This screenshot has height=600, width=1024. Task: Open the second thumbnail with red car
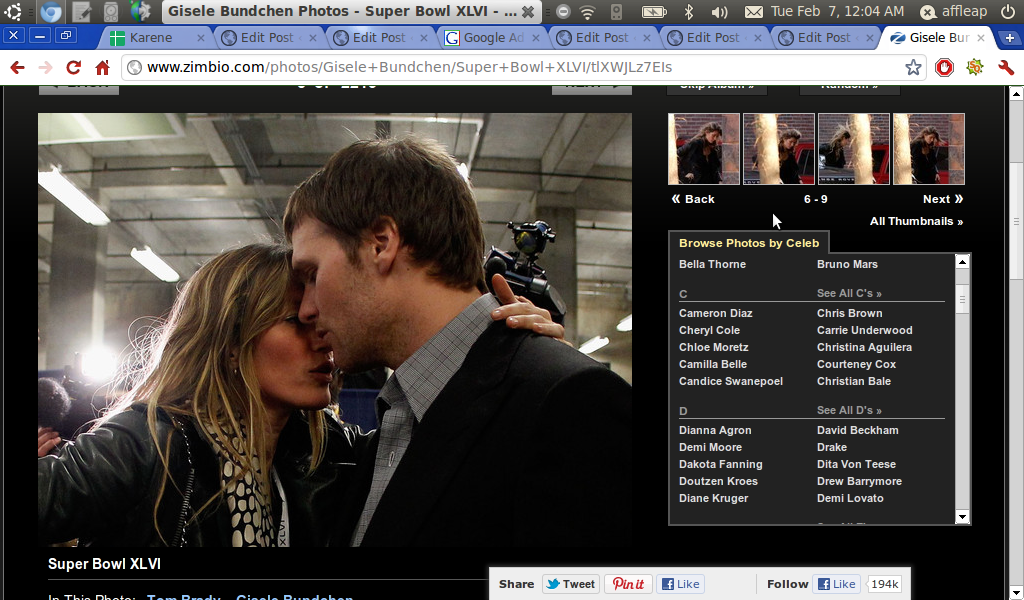tap(779, 149)
